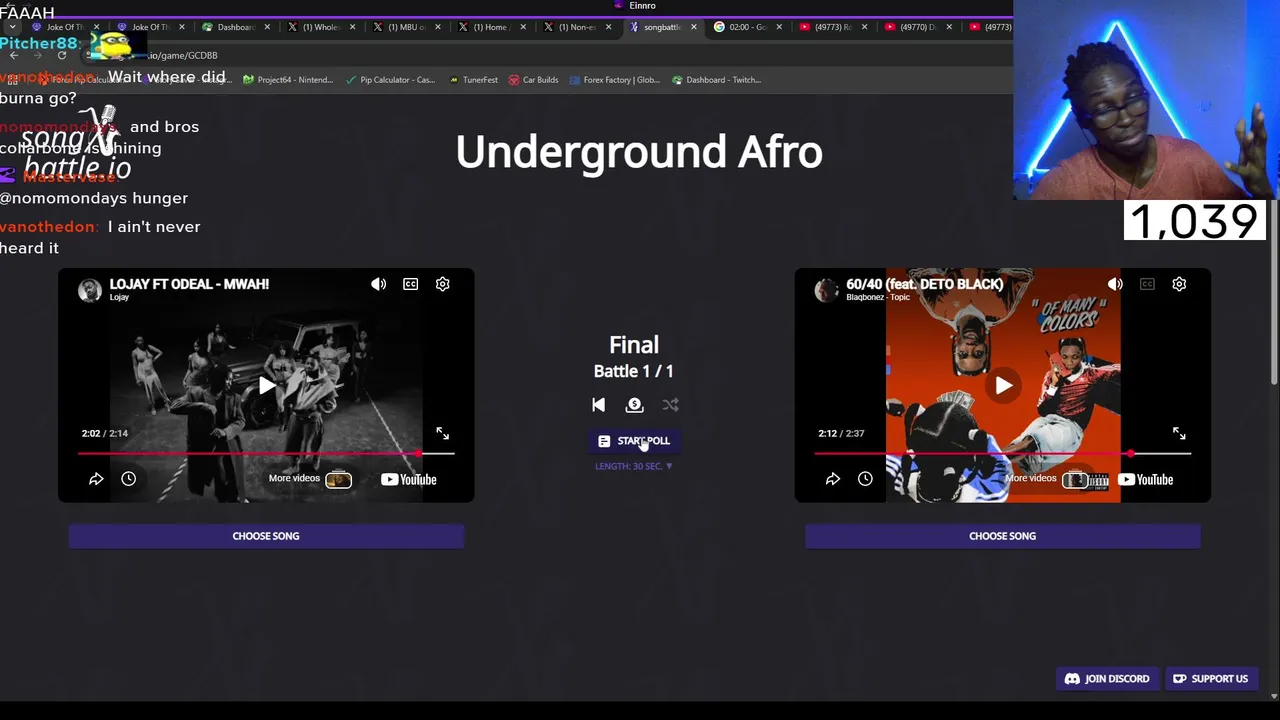Open Dashboard - Twitch bookmark
1280x720 pixels.
(x=717, y=80)
